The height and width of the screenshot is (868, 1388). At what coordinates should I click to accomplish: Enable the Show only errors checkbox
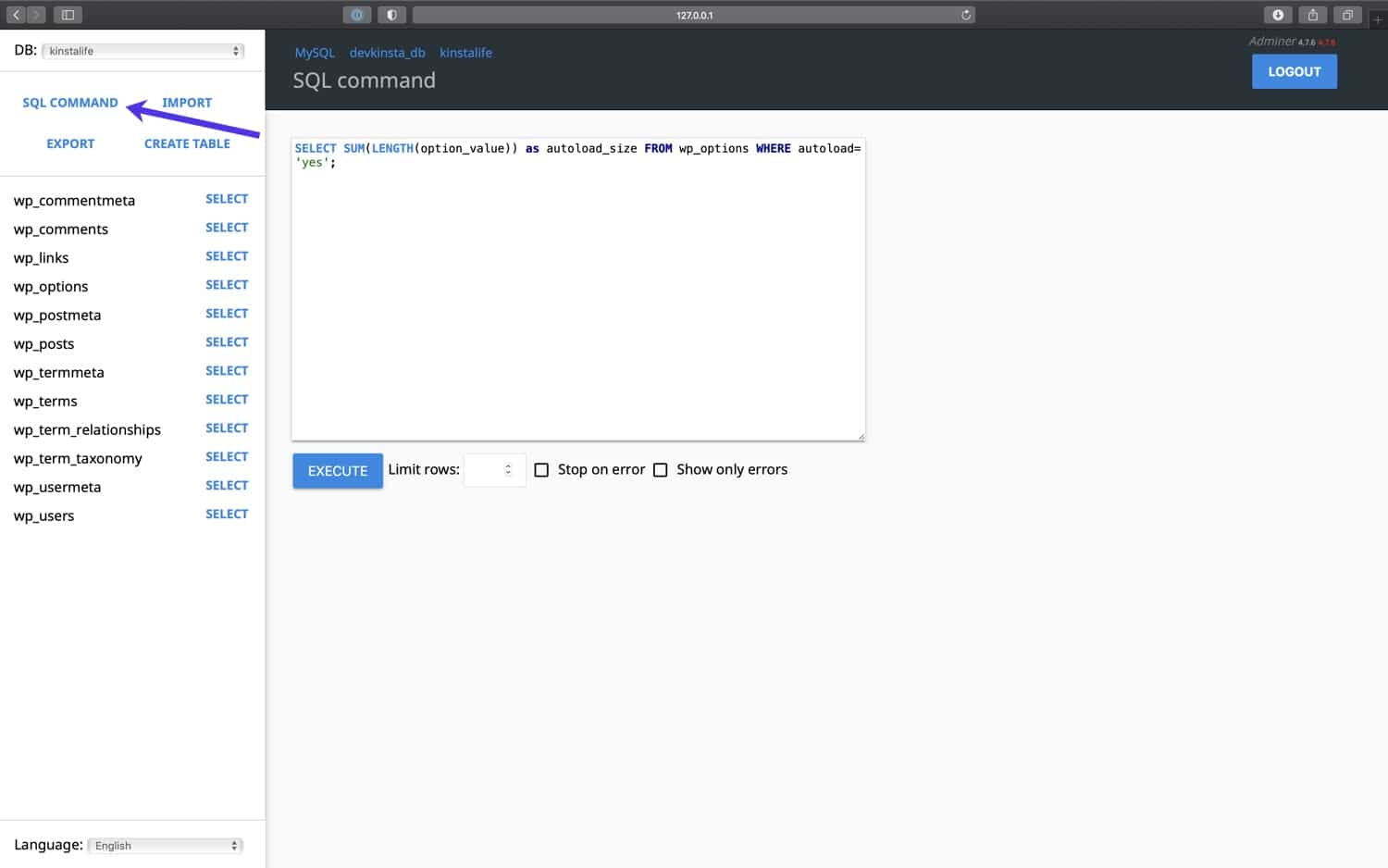pos(660,470)
